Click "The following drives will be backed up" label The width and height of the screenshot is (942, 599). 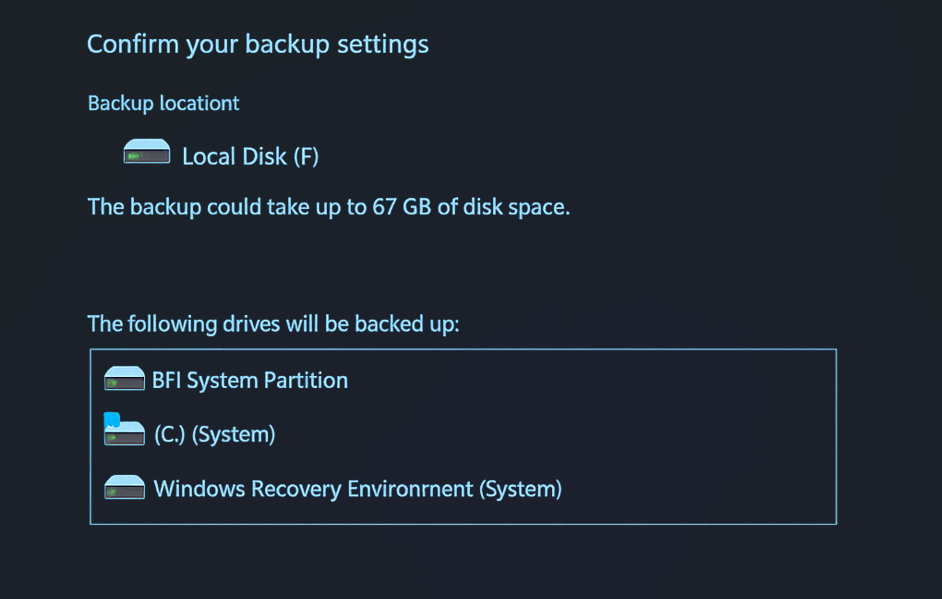tap(273, 324)
